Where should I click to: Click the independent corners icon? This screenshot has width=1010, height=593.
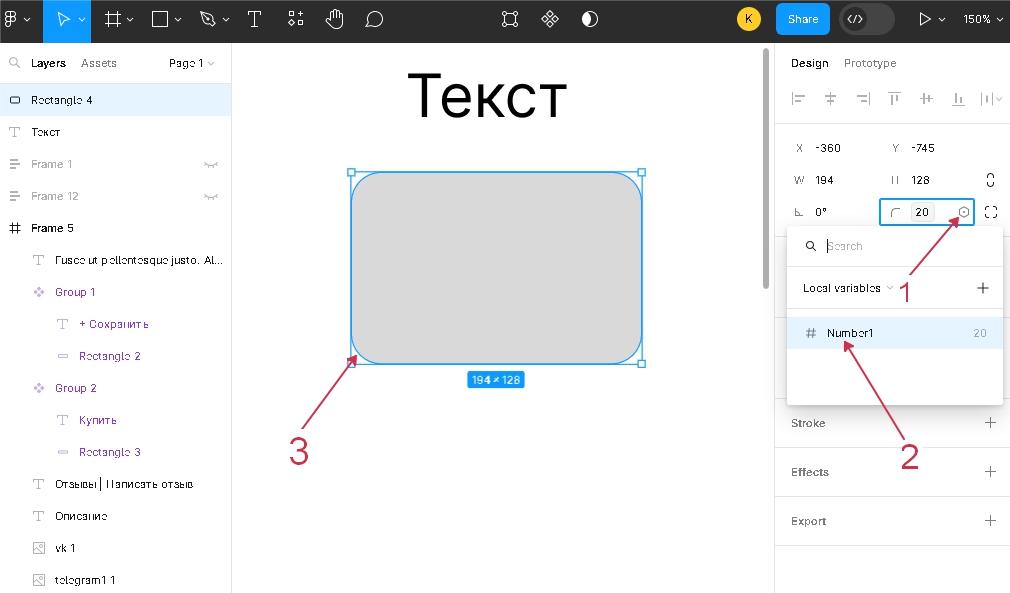tap(990, 212)
